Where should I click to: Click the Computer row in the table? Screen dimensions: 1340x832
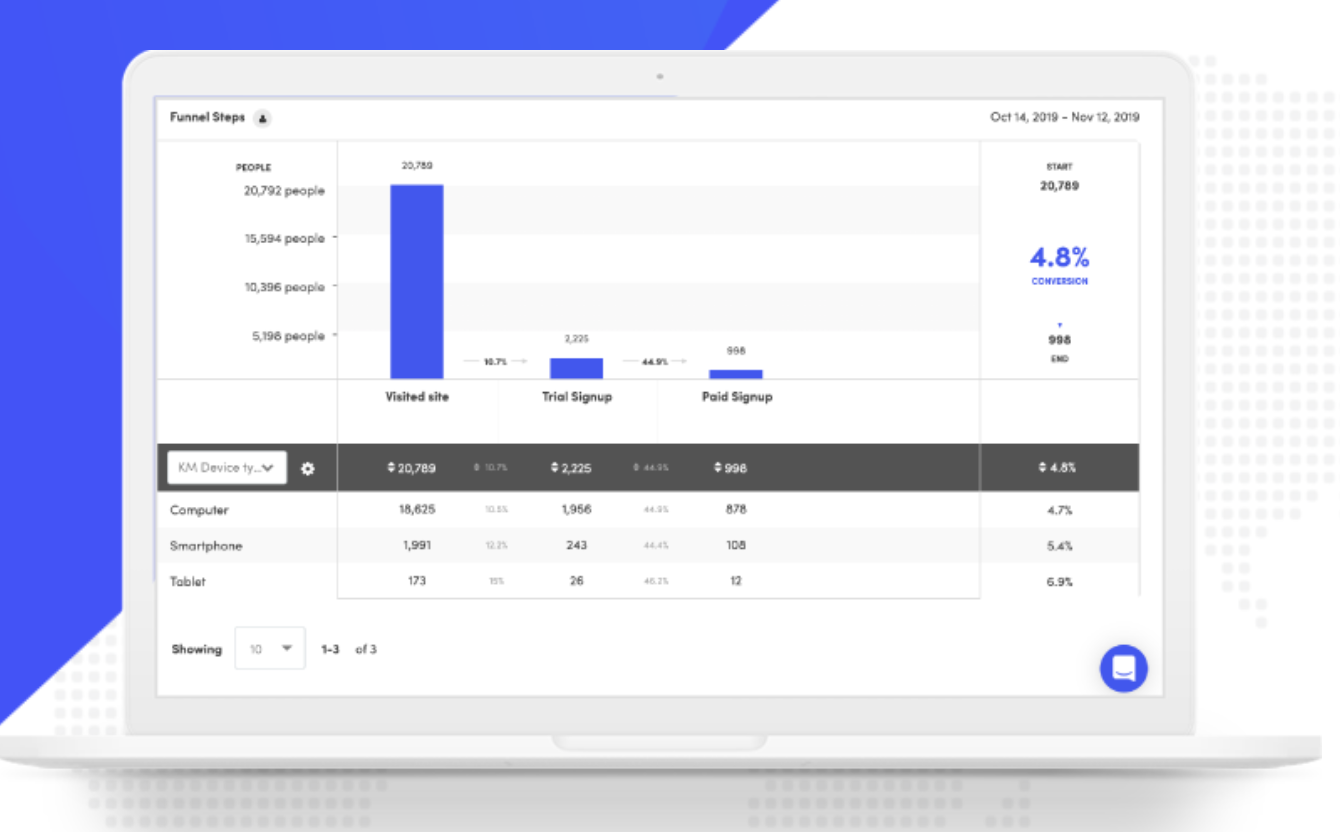(x=199, y=510)
